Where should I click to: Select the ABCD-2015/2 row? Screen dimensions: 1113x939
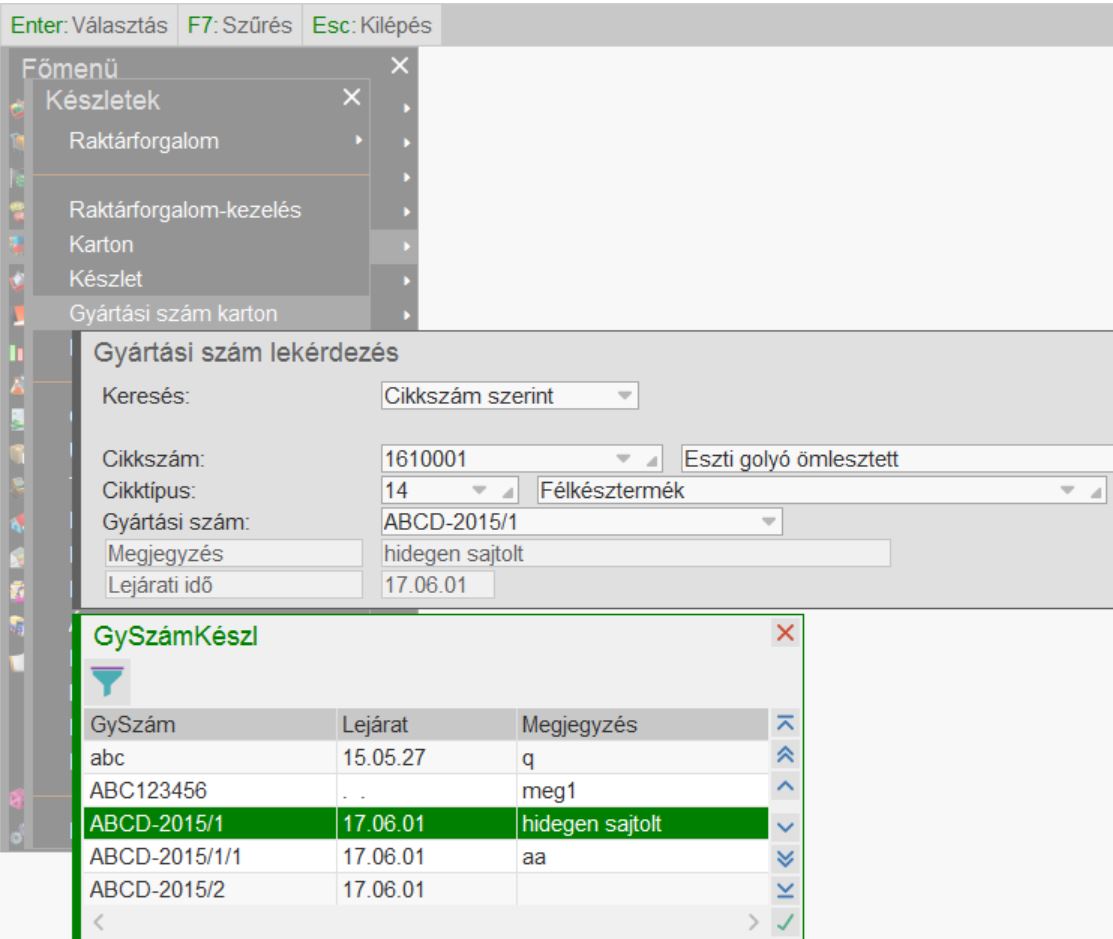click(x=426, y=889)
